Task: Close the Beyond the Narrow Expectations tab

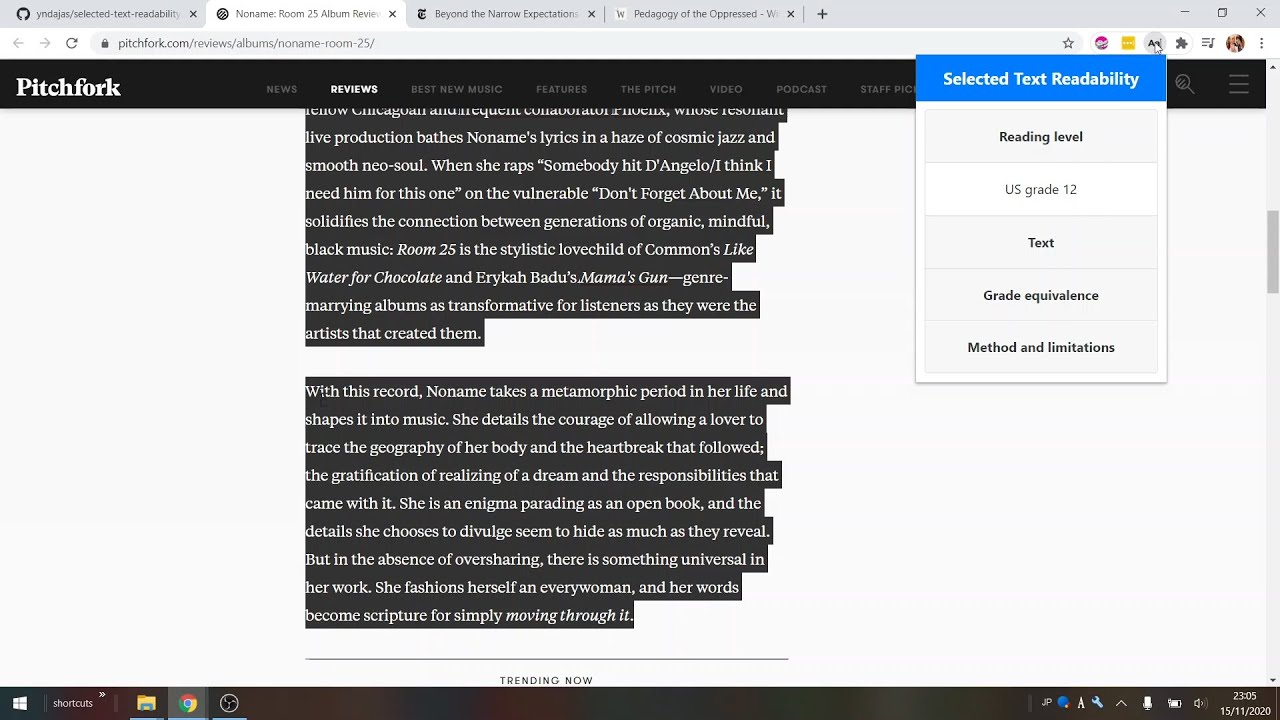Action: point(592,14)
